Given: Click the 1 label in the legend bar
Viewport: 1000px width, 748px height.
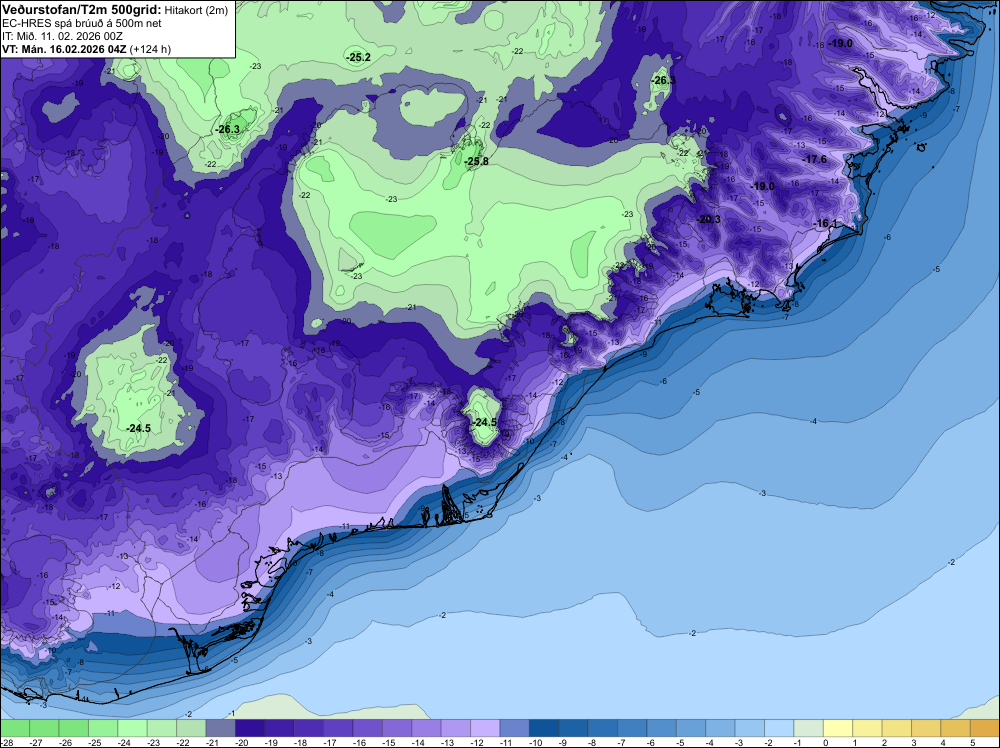Looking at the screenshot, I should [x=855, y=743].
